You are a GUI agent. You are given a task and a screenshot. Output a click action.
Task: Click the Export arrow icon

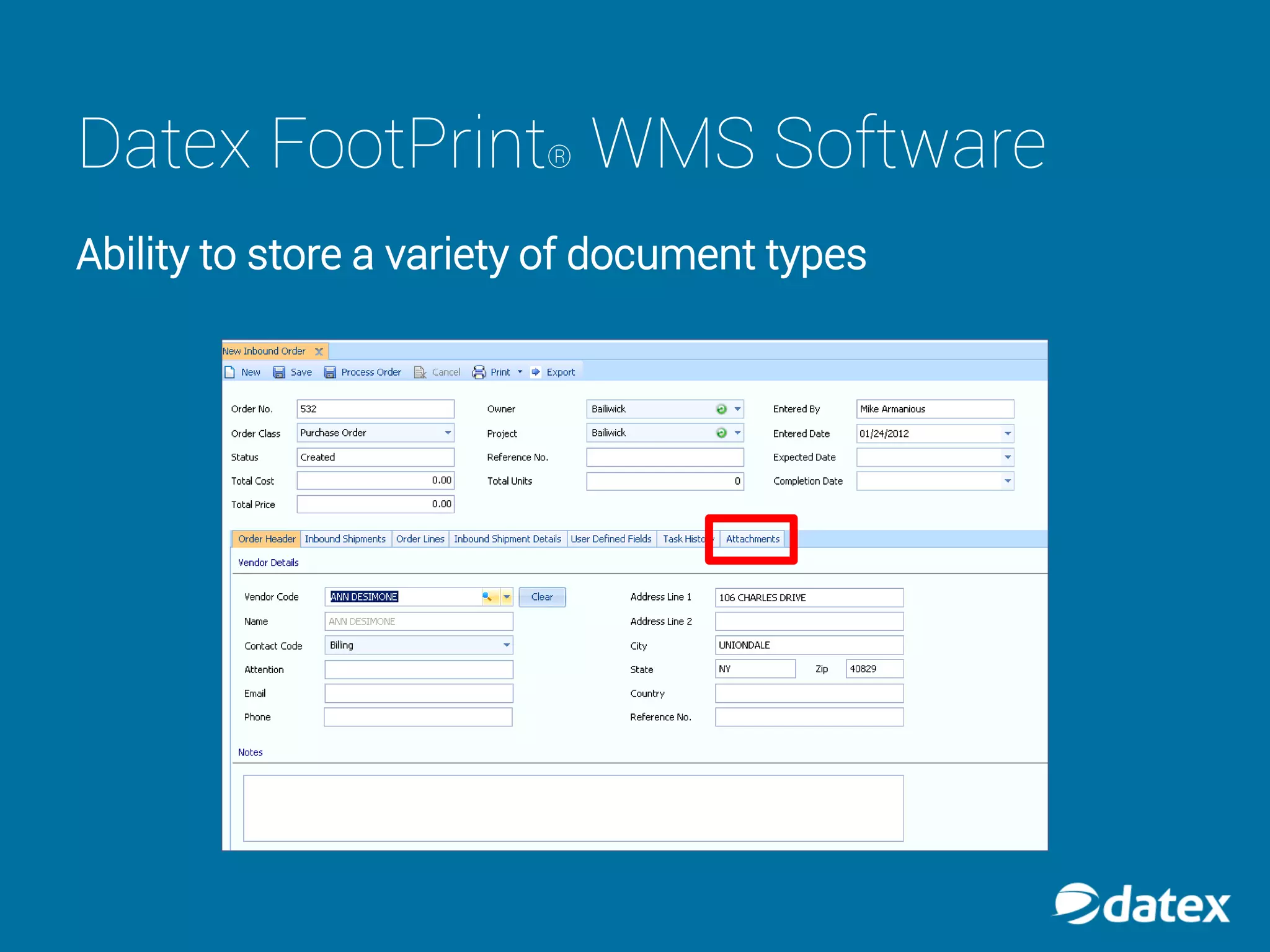point(536,372)
